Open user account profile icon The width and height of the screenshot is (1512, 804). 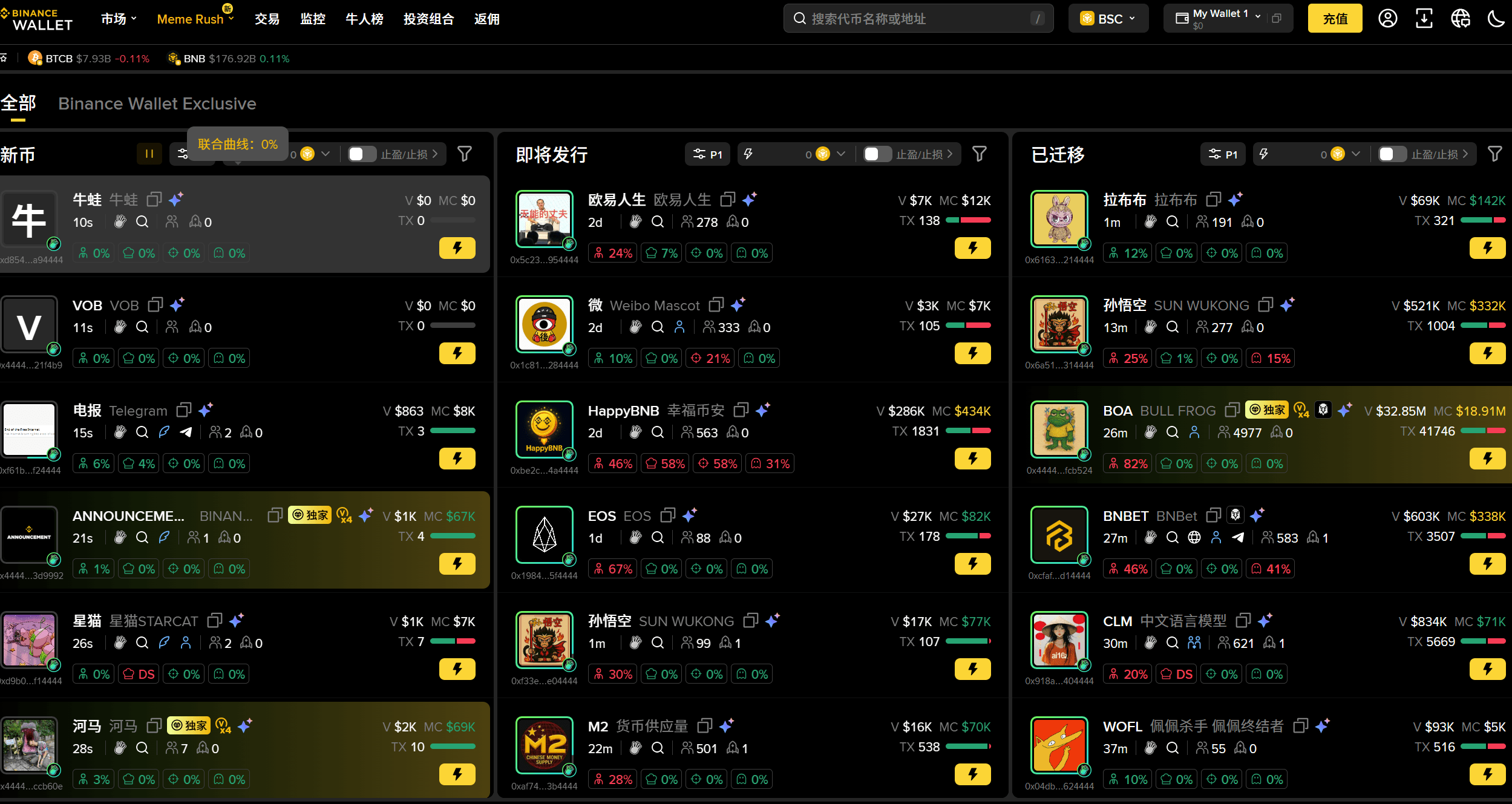(1388, 19)
